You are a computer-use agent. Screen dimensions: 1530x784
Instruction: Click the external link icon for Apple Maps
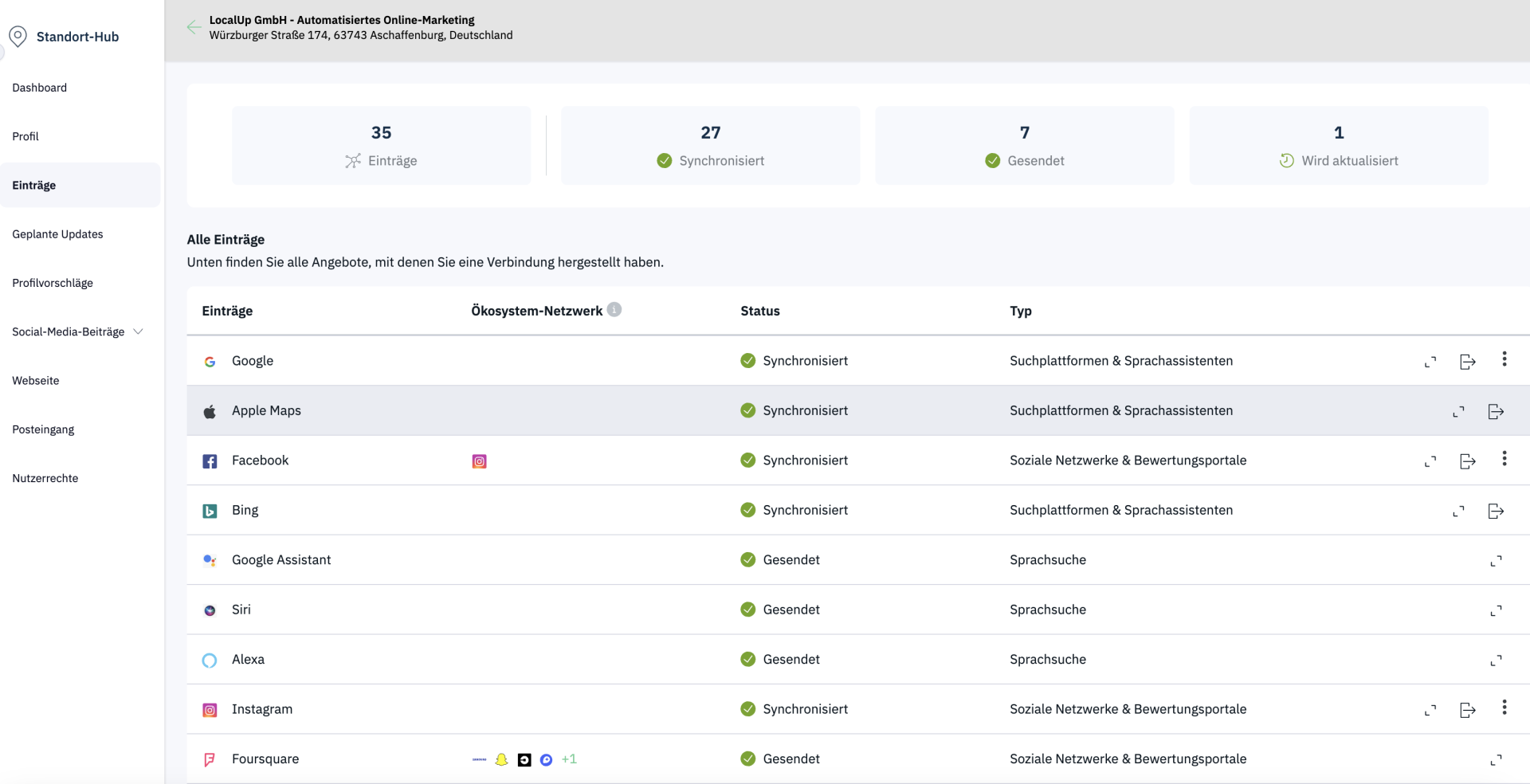pos(1495,411)
